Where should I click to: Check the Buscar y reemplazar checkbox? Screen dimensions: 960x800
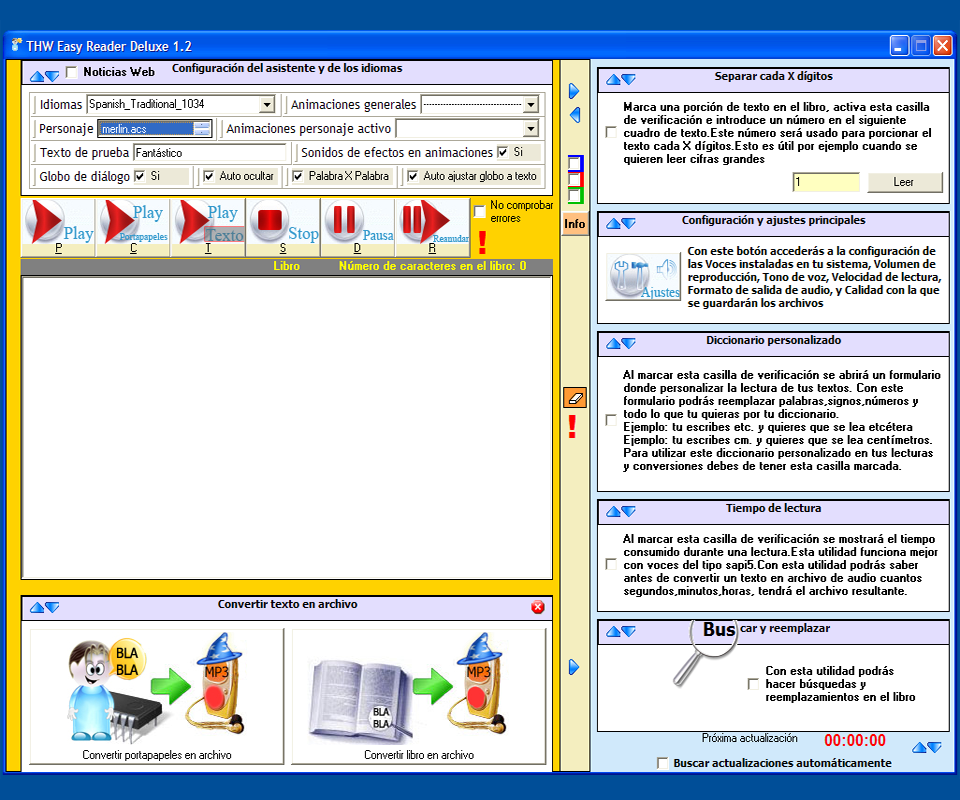[x=753, y=684]
